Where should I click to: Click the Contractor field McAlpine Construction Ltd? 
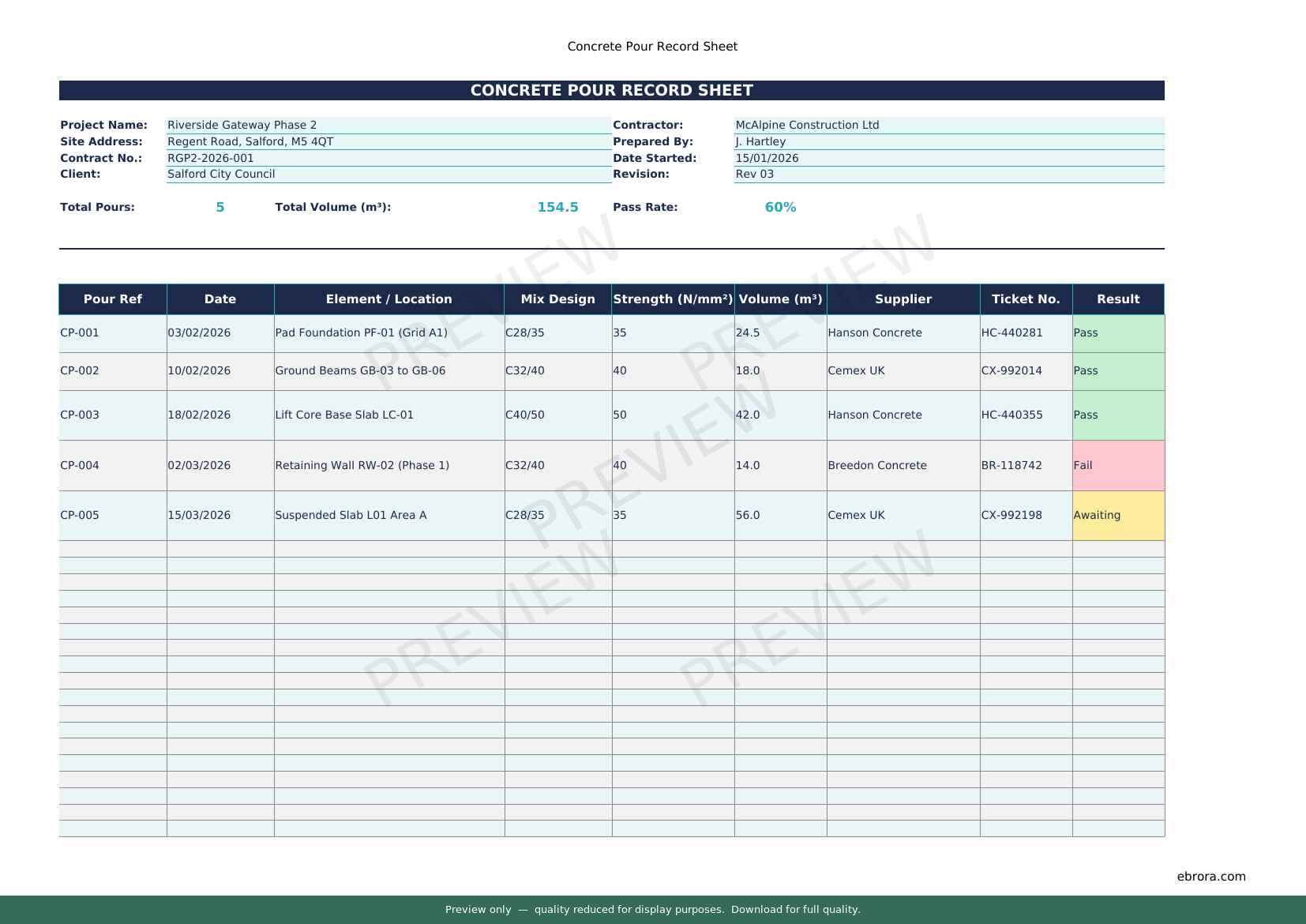948,125
